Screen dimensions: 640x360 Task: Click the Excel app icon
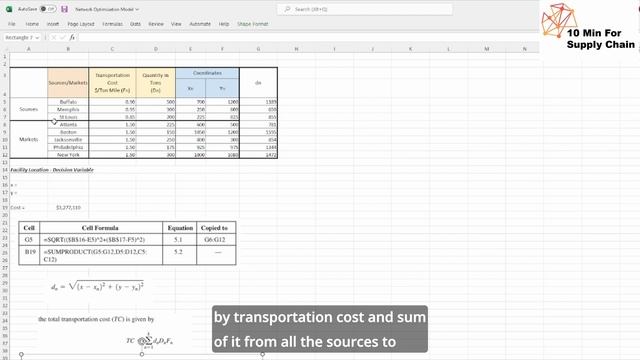(x=9, y=9)
